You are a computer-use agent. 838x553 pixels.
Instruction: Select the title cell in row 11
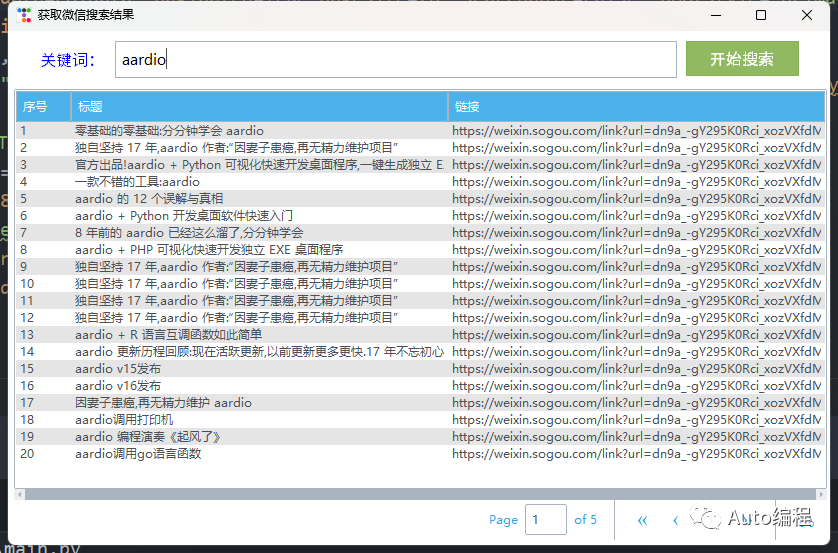tap(236, 301)
